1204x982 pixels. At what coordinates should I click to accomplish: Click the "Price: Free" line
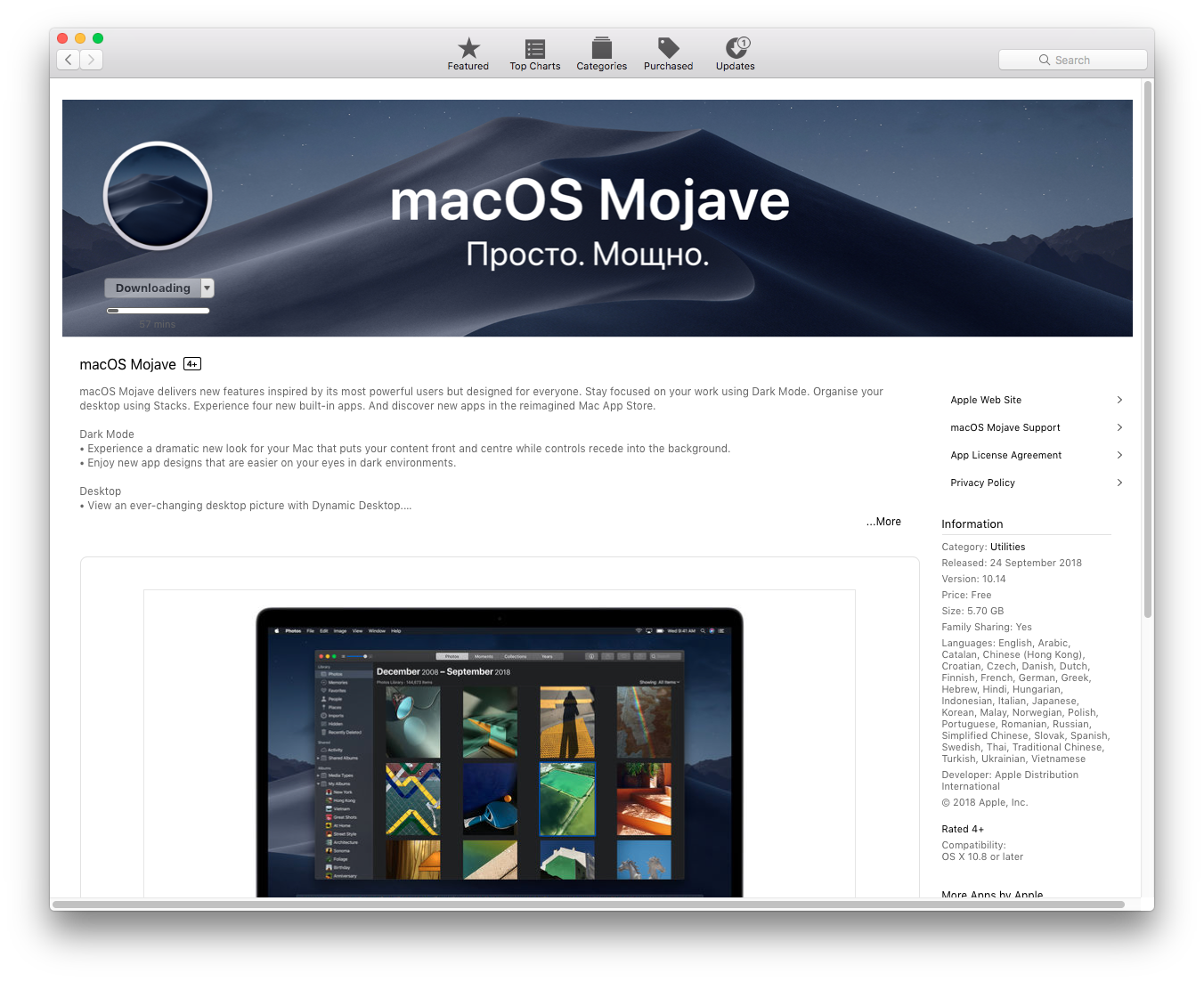point(966,595)
